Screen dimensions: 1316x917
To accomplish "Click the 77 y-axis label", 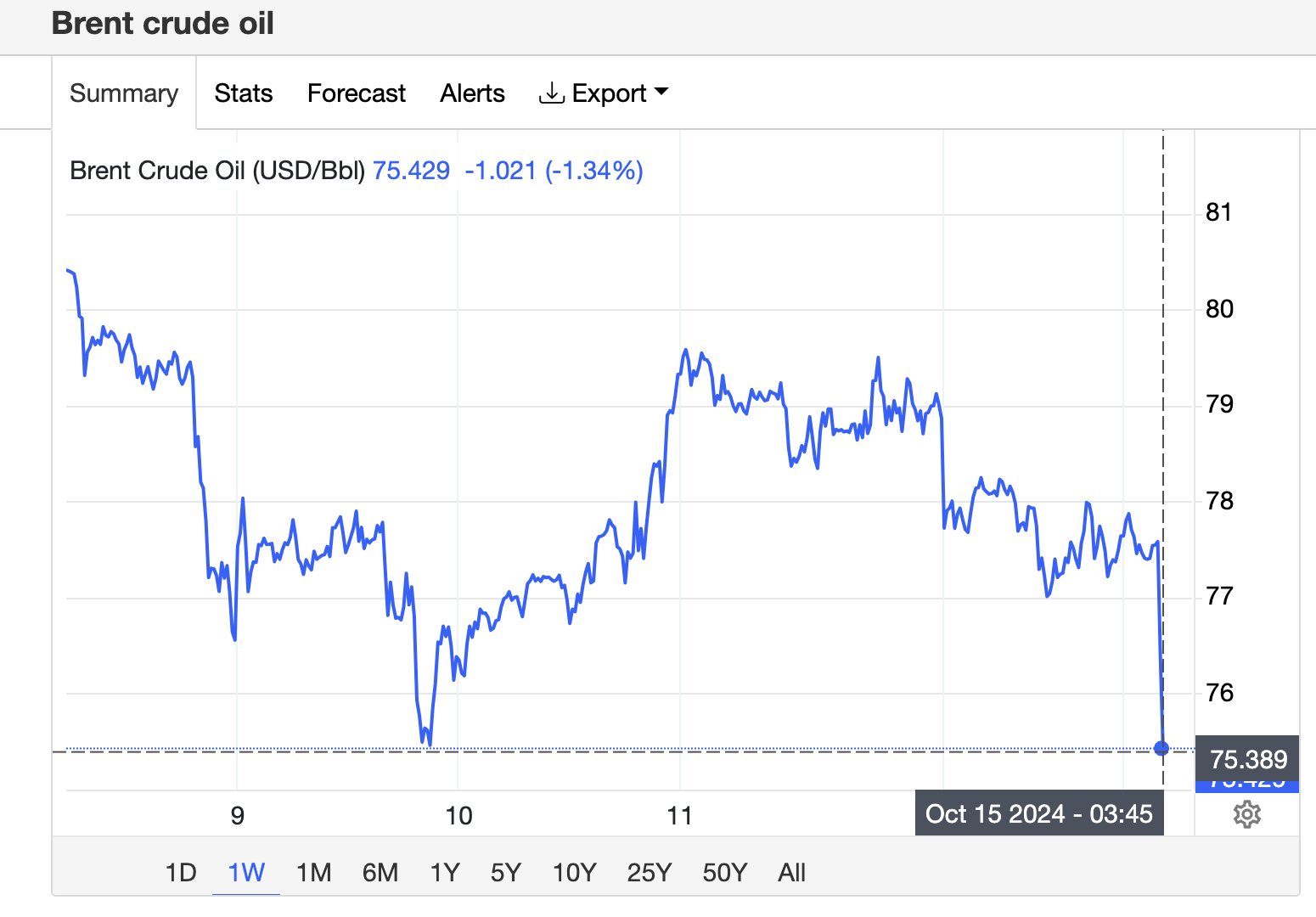I will [1219, 595].
